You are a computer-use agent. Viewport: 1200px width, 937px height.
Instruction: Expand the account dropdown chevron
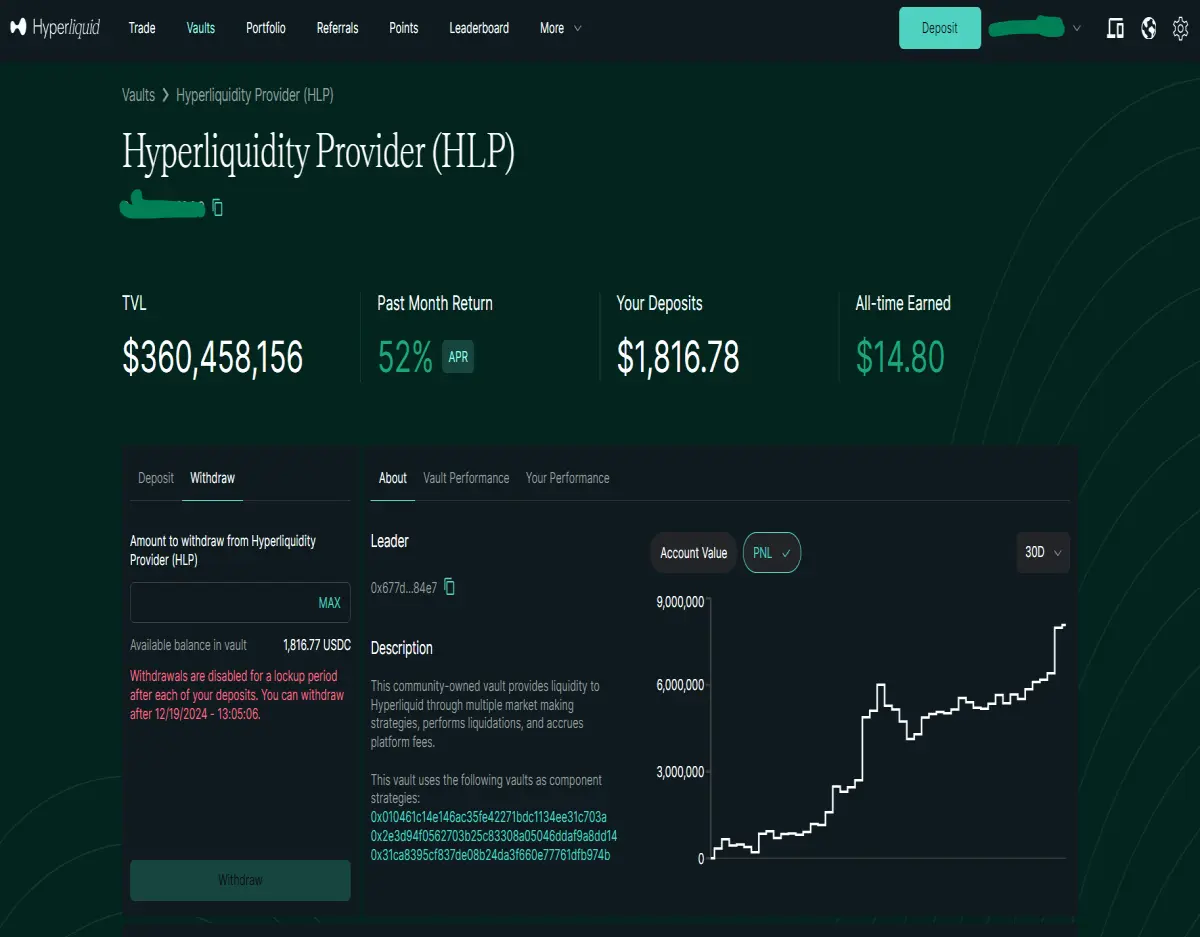[1077, 28]
